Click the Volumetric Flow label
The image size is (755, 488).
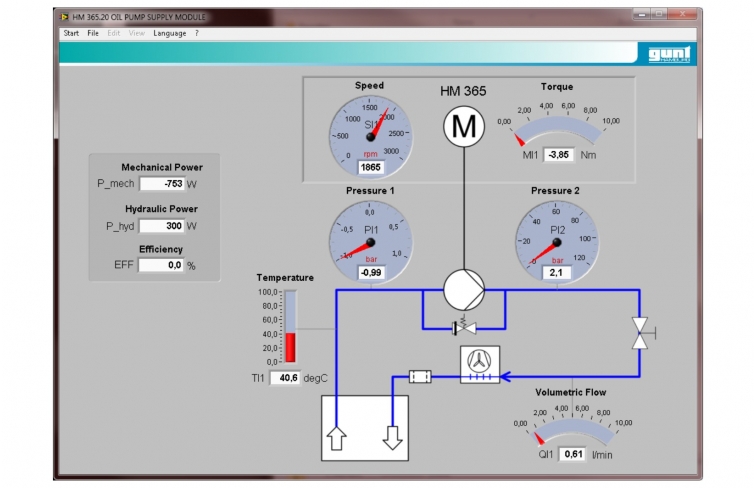[x=571, y=392]
